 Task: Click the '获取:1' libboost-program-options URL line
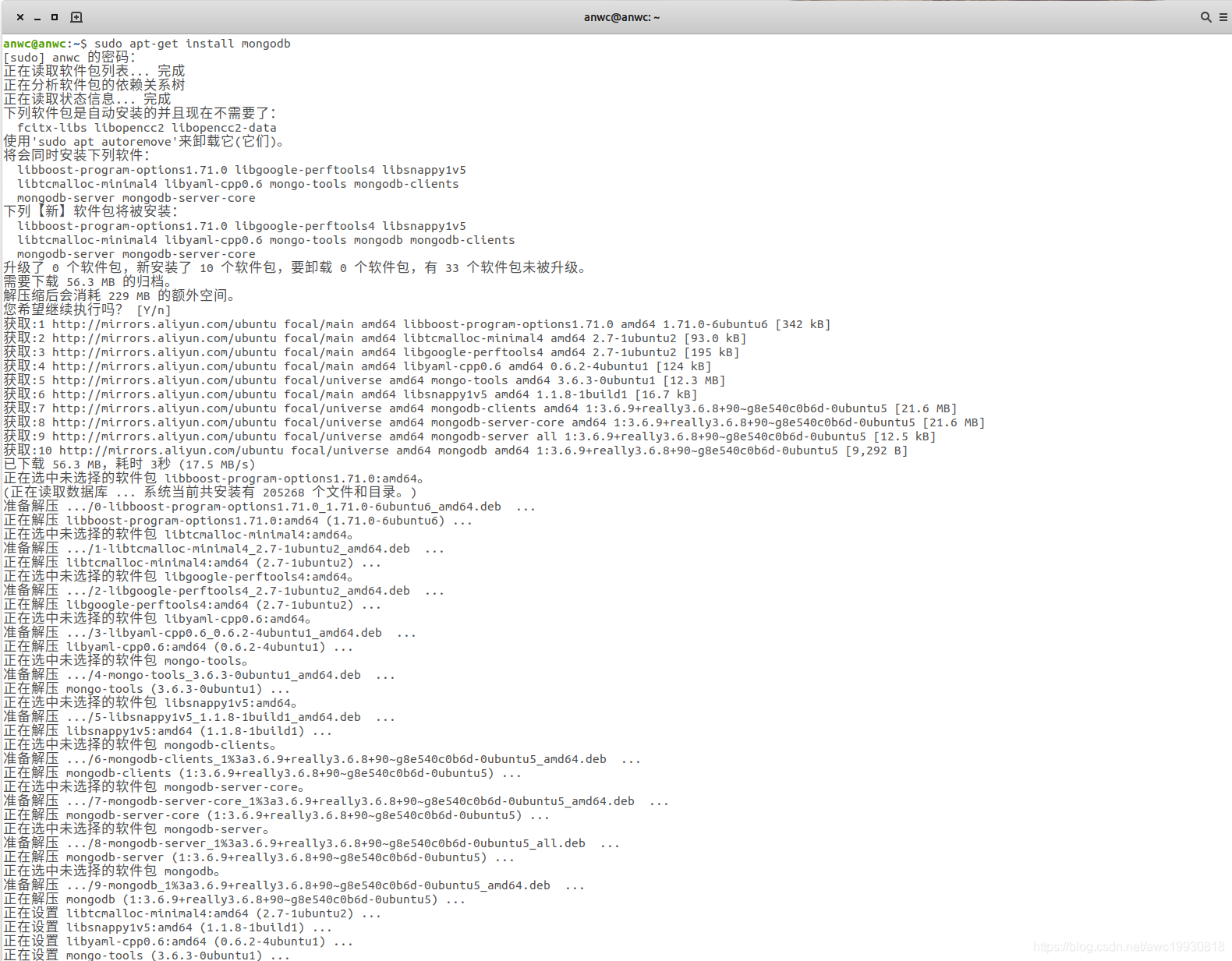click(x=417, y=324)
